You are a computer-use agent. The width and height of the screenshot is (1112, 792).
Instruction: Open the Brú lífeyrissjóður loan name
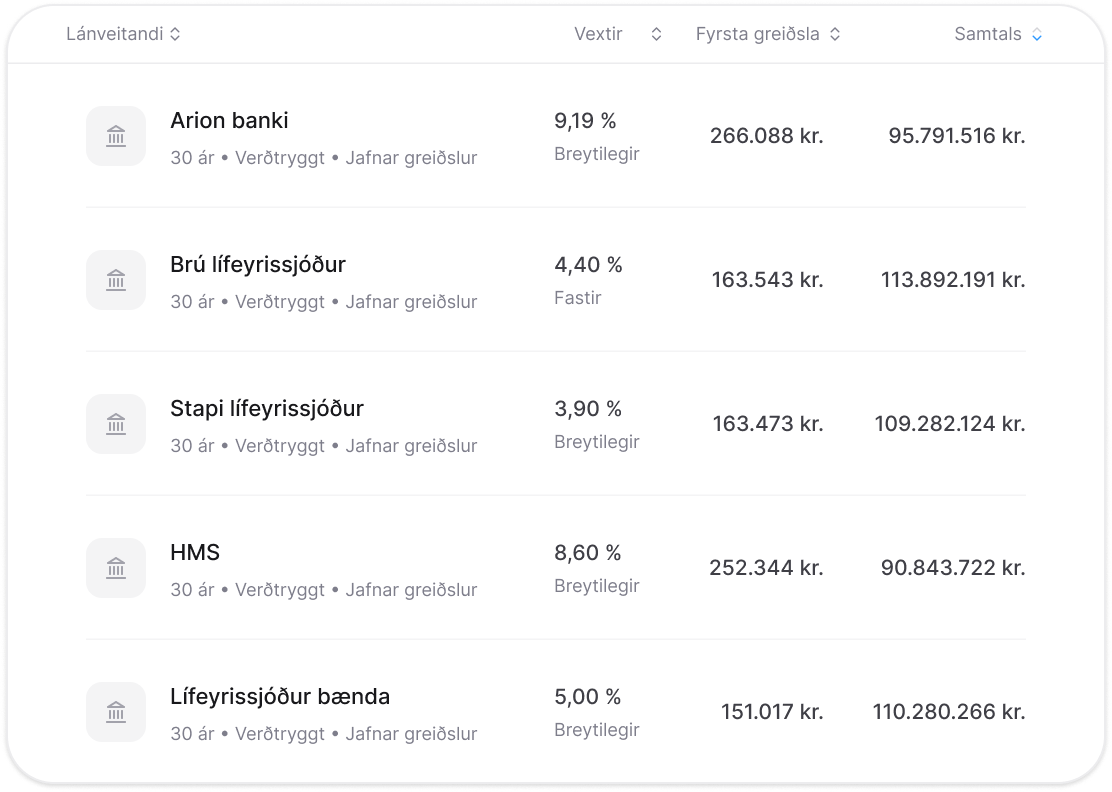click(x=258, y=265)
